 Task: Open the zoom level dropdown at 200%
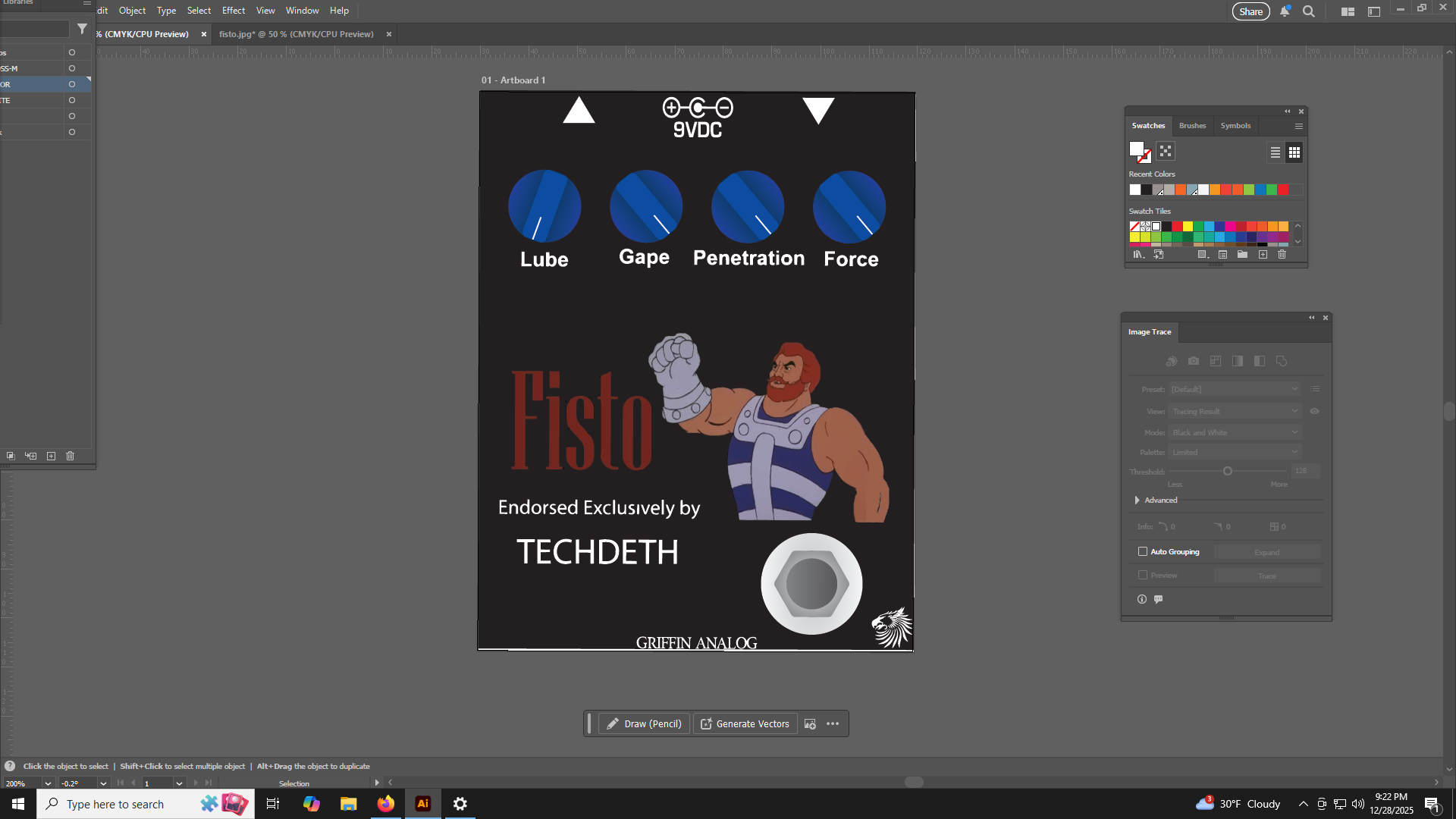48,783
